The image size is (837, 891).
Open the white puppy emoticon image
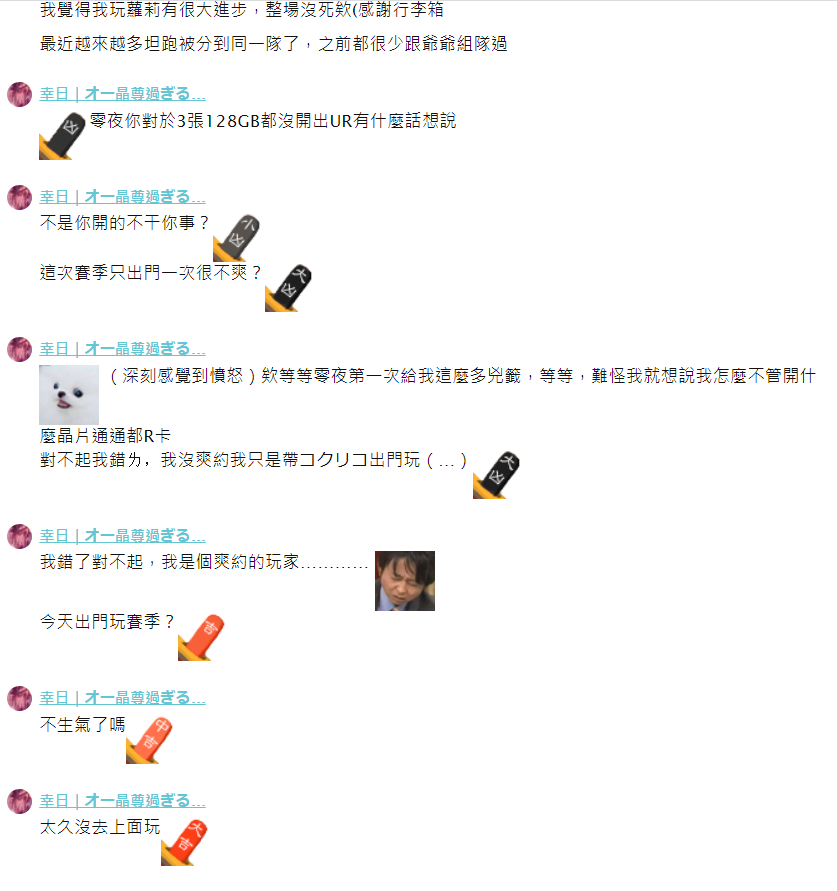click(x=69, y=394)
